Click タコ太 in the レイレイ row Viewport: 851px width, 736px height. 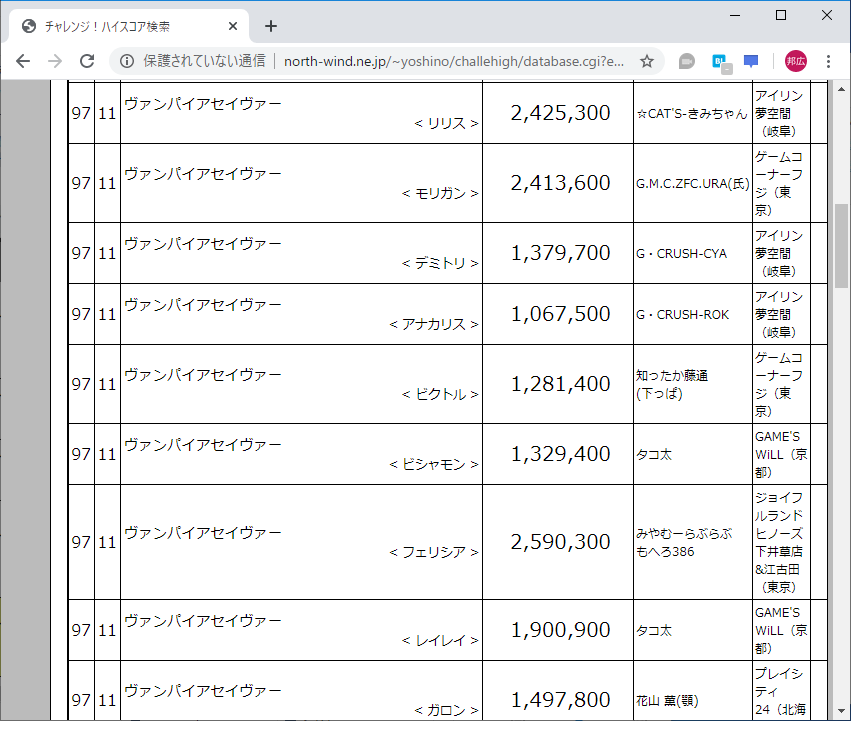[x=654, y=630]
